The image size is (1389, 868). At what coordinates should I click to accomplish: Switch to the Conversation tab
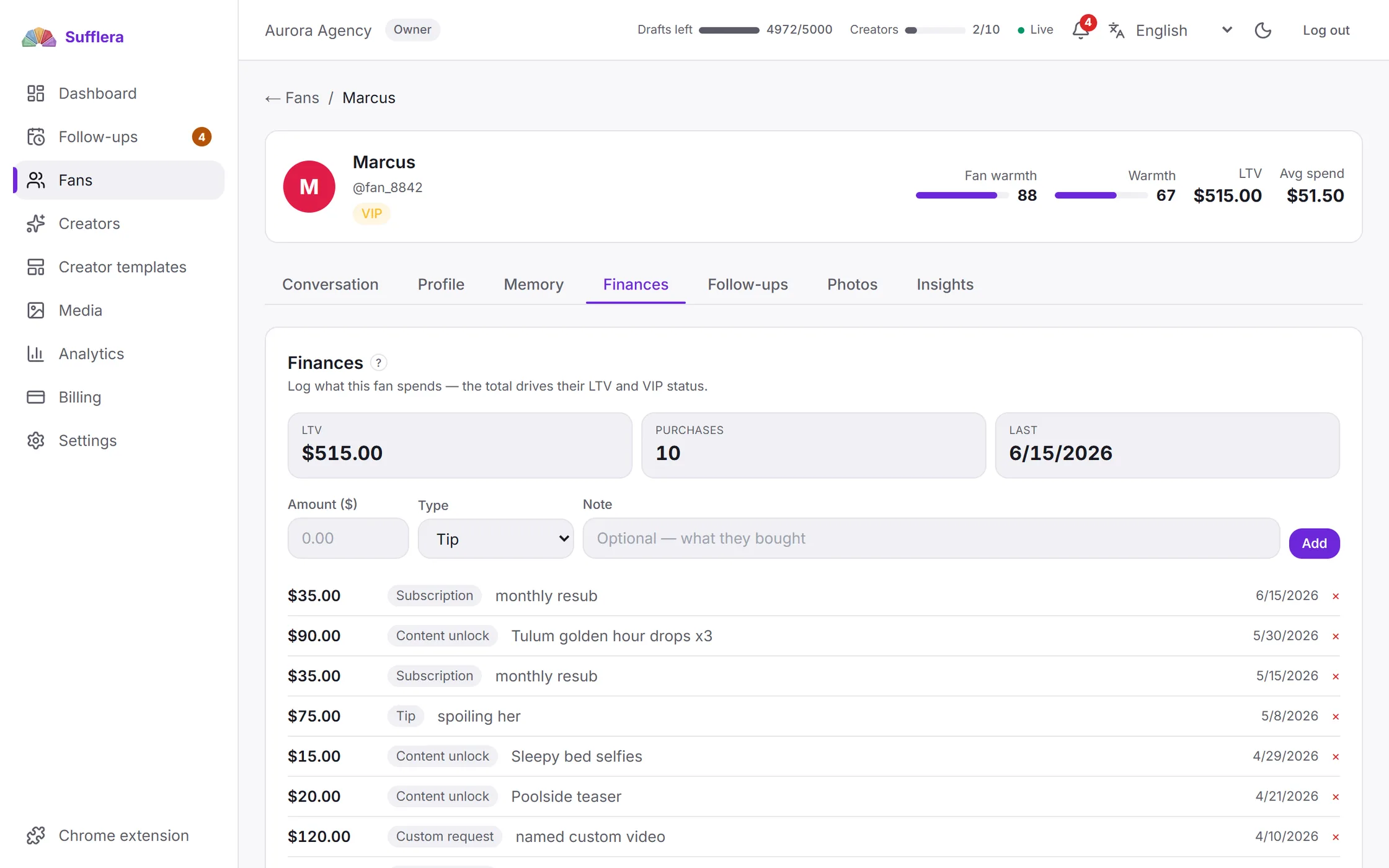(331, 285)
